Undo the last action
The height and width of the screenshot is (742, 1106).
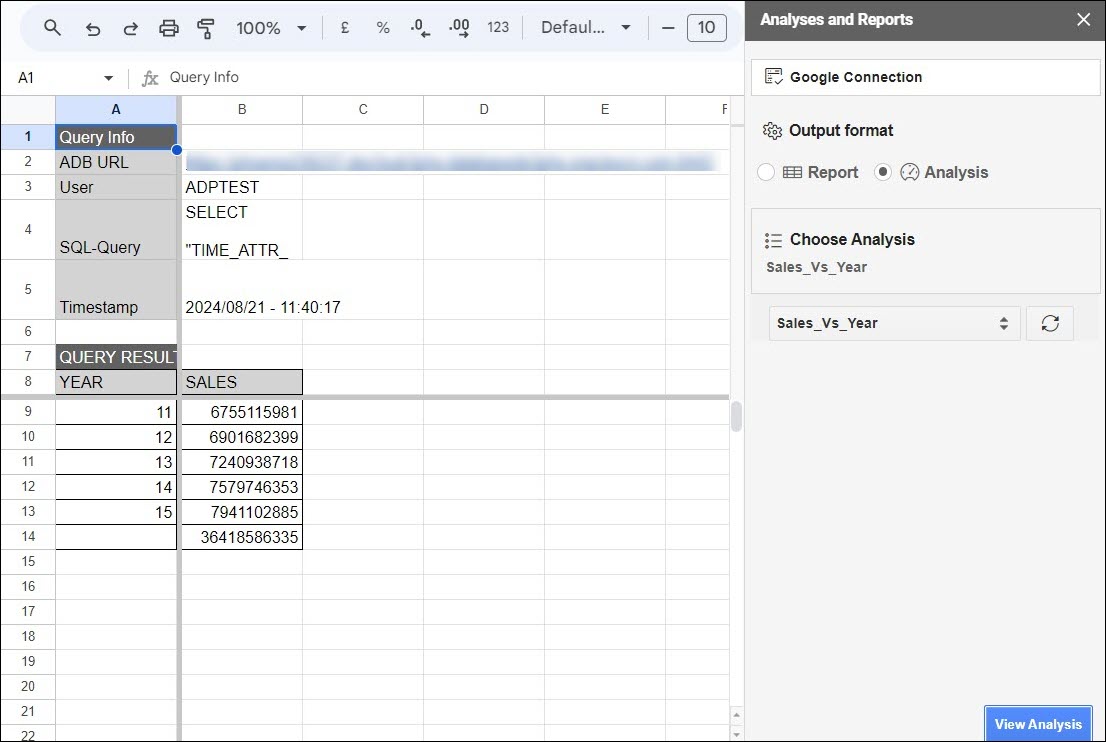pos(92,28)
